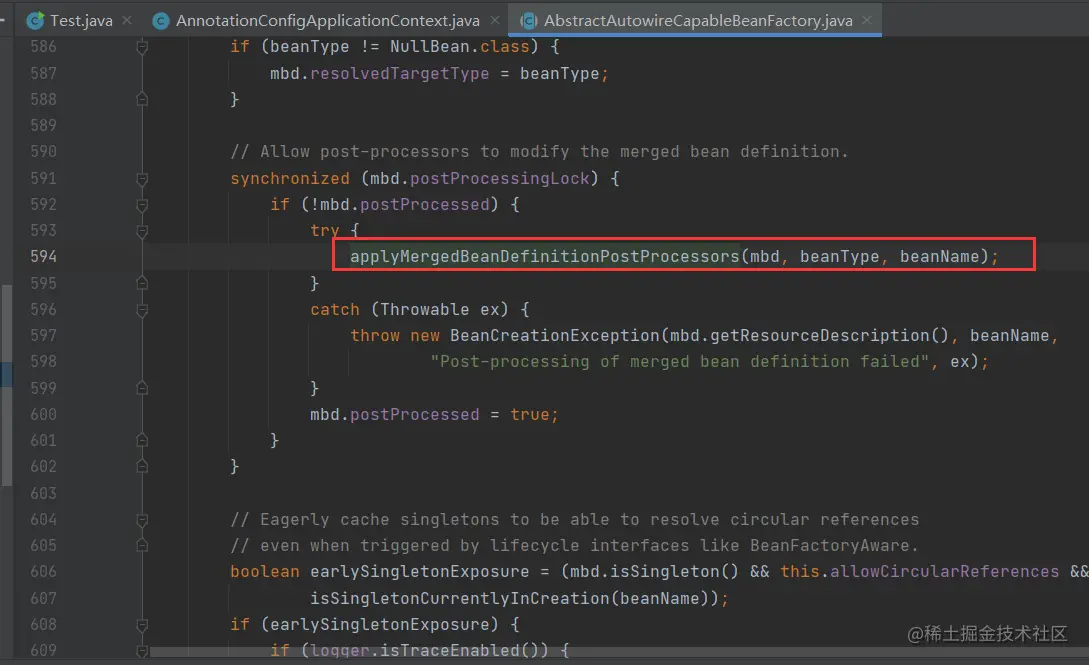Screen dimensions: 1089x665
Task: Click AbstractAutowireCapableBeanFactory.java class icon
Action: pyautogui.click(x=529, y=21)
